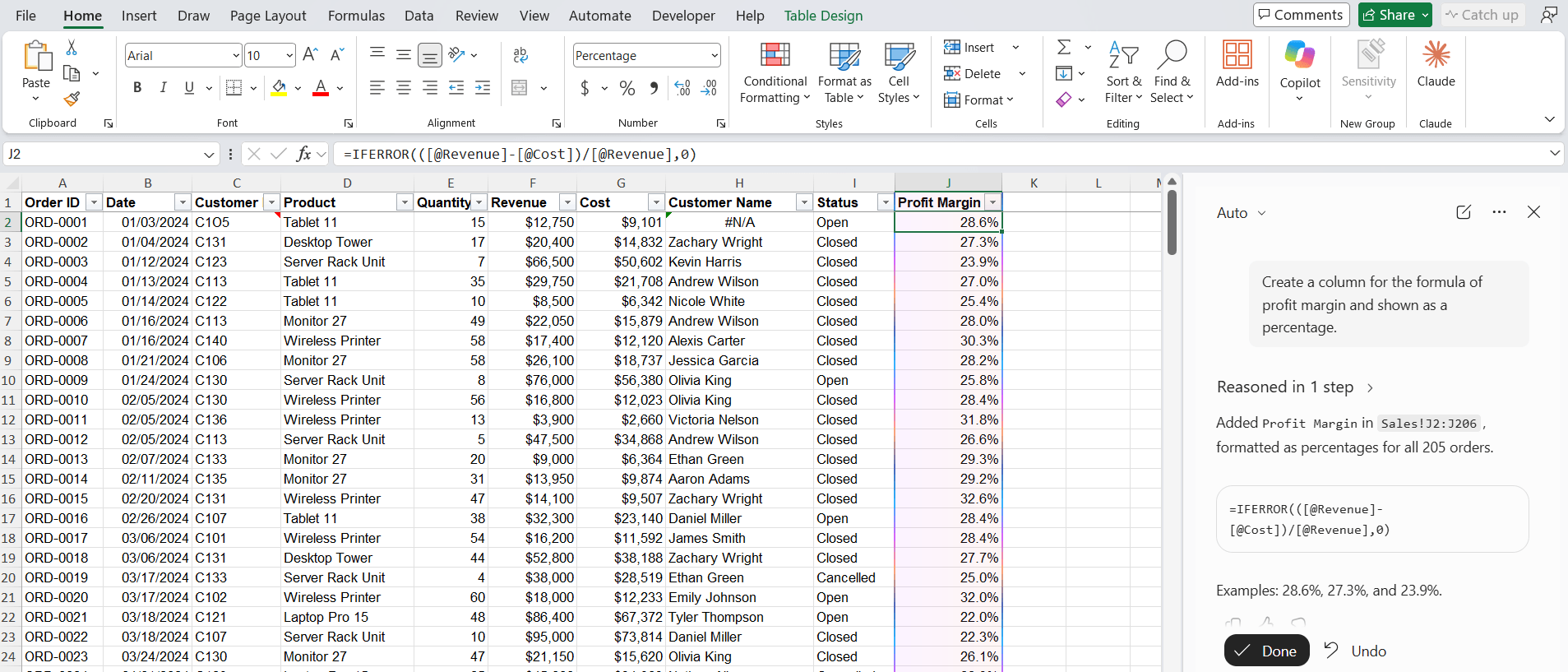The height and width of the screenshot is (672, 1568).
Task: Click Merge & Center icon
Action: point(520,88)
